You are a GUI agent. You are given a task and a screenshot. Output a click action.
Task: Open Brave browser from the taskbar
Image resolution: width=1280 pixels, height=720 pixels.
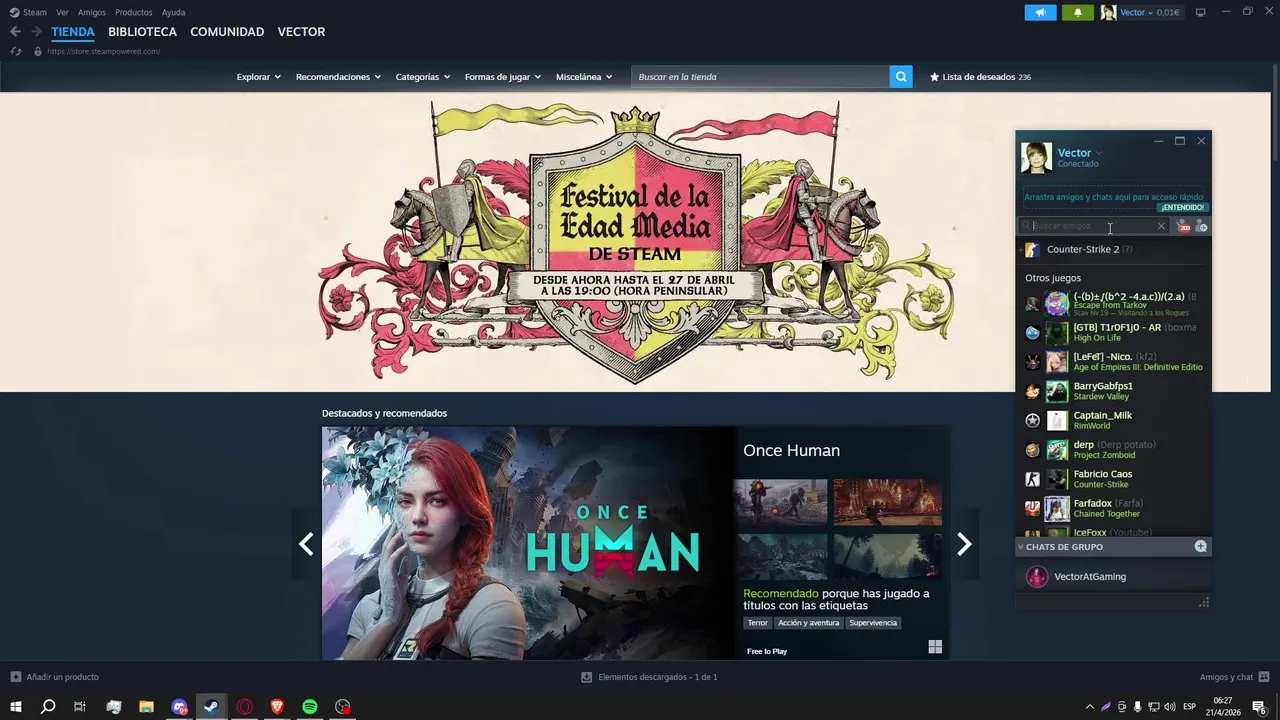click(x=277, y=707)
